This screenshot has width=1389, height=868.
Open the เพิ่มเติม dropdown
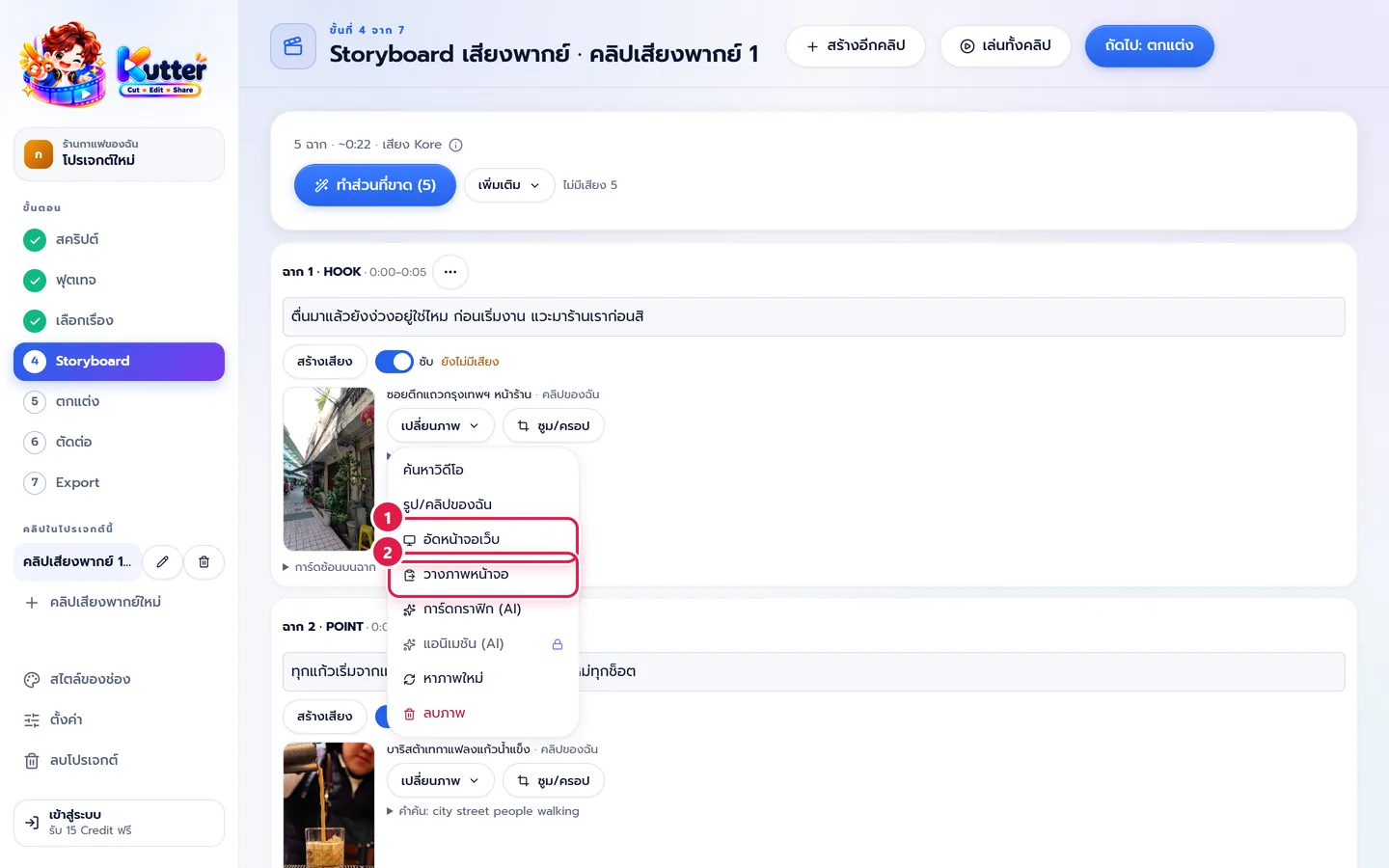(509, 185)
